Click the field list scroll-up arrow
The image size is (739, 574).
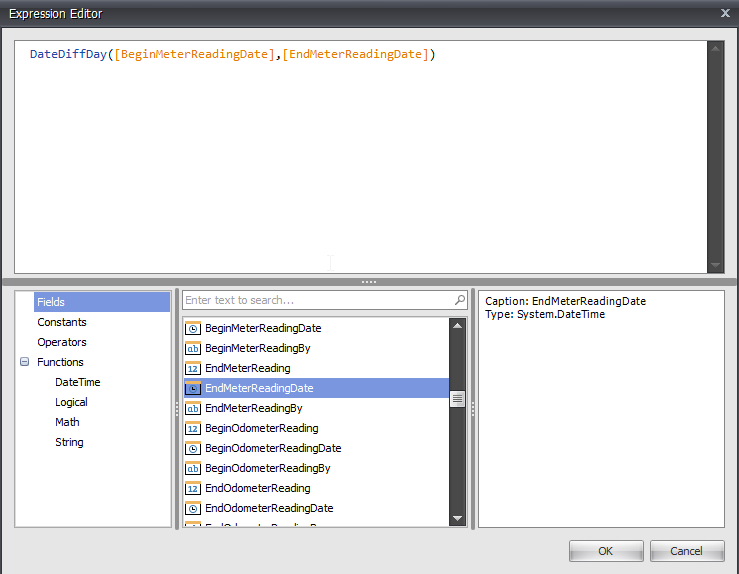[x=457, y=326]
